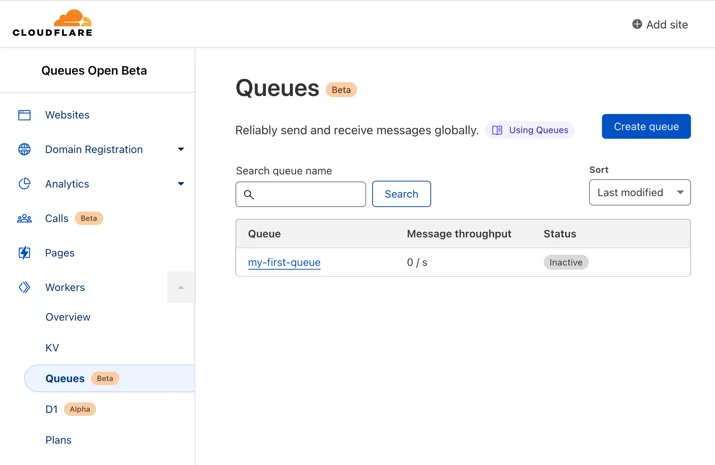Open the D1 submenu item
The width and height of the screenshot is (715, 465).
click(52, 409)
